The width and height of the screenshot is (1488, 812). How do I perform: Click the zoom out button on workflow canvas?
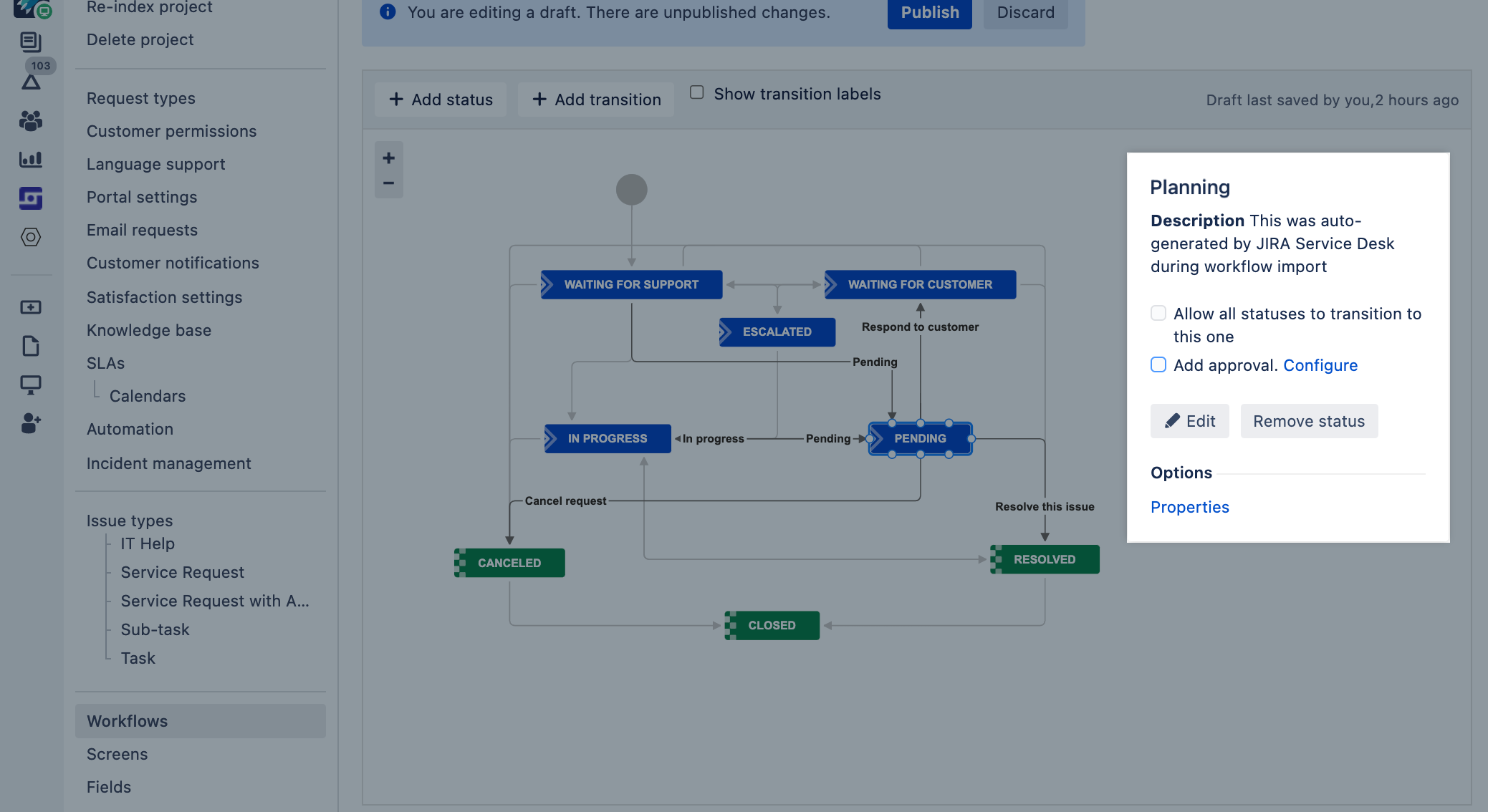pyautogui.click(x=389, y=183)
